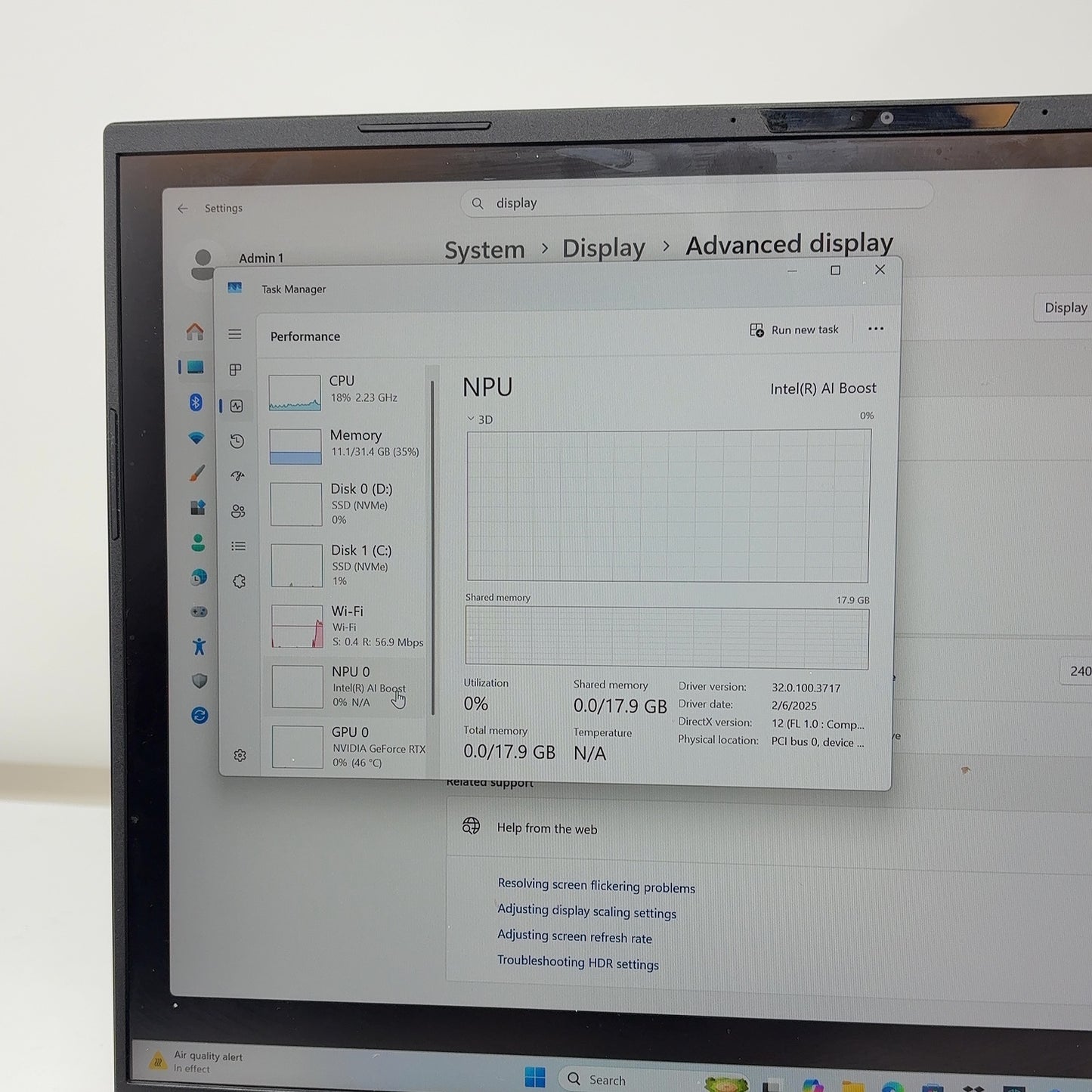
Task: Open Display selection dropdown in Settings
Action: pos(1064,308)
